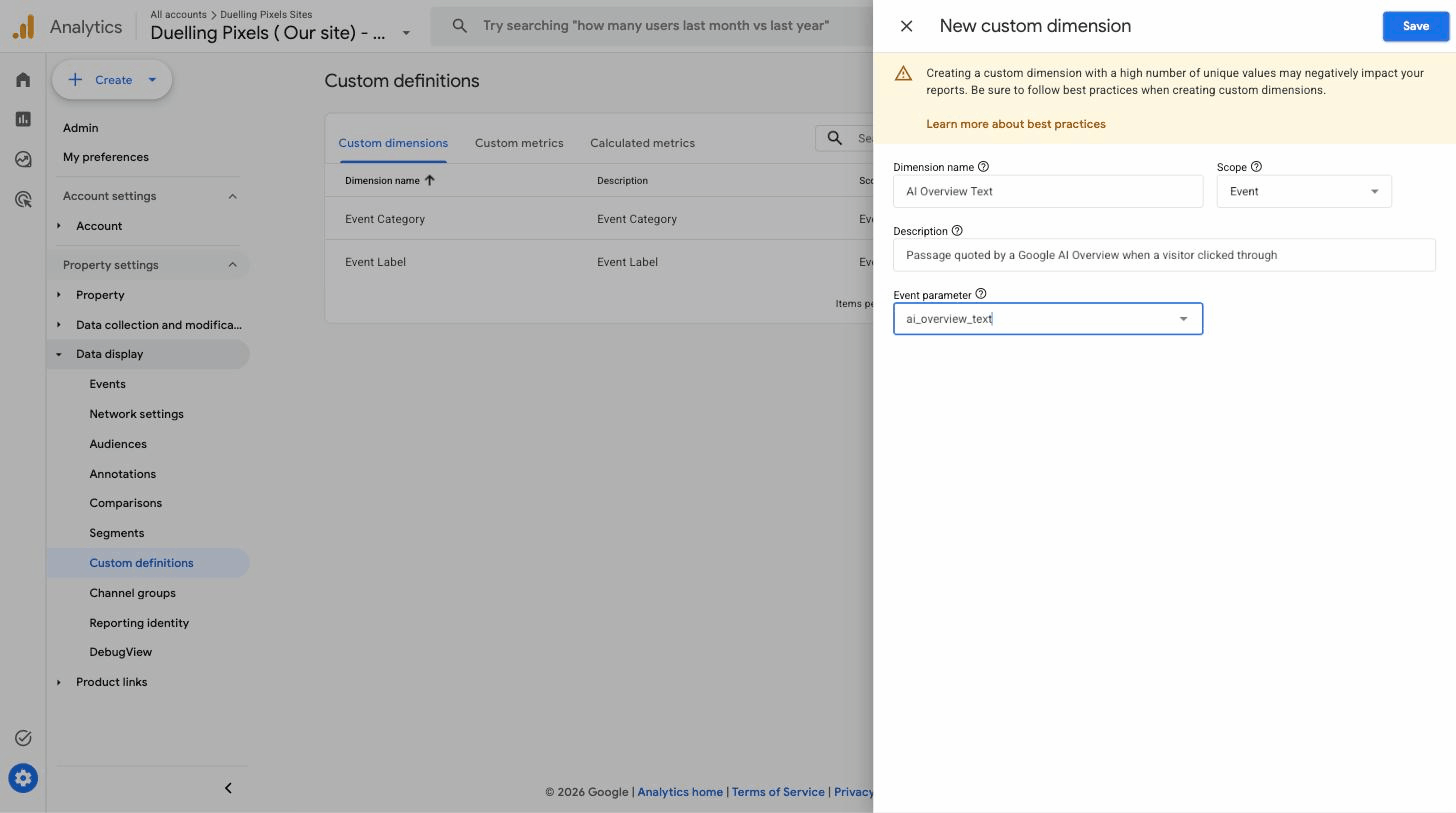Open Audiences in sidebar
The width and height of the screenshot is (1456, 813).
[x=118, y=444]
